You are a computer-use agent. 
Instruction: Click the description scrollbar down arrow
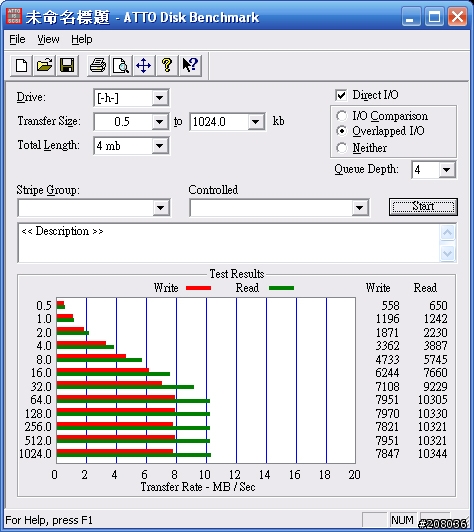[x=448, y=253]
